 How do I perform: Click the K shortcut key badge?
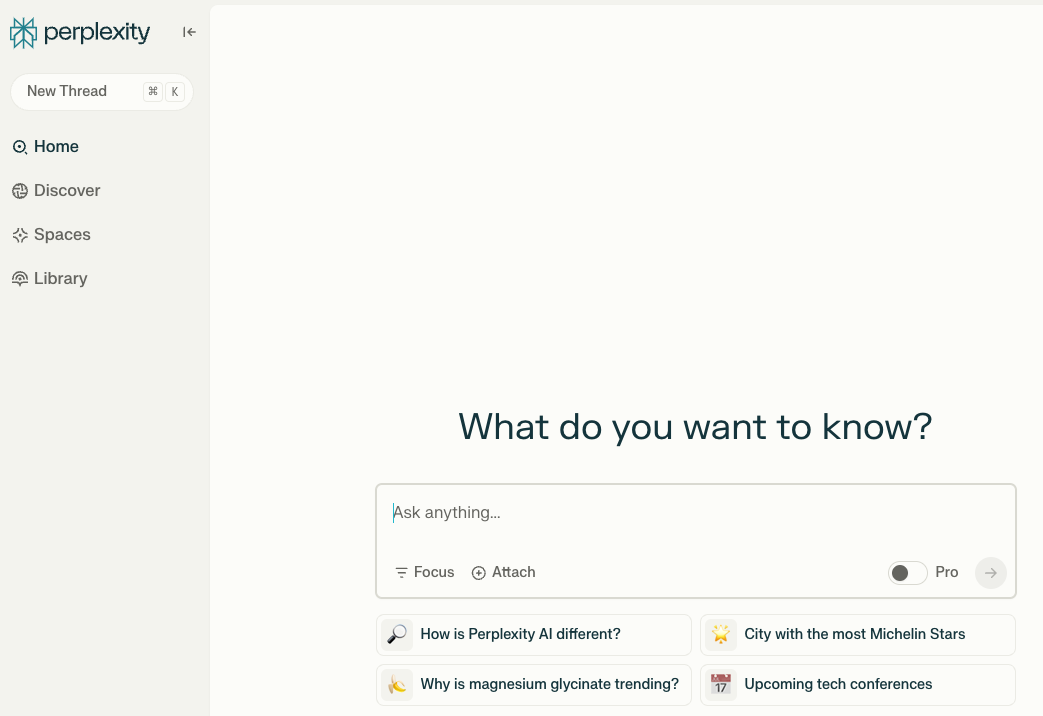(175, 92)
